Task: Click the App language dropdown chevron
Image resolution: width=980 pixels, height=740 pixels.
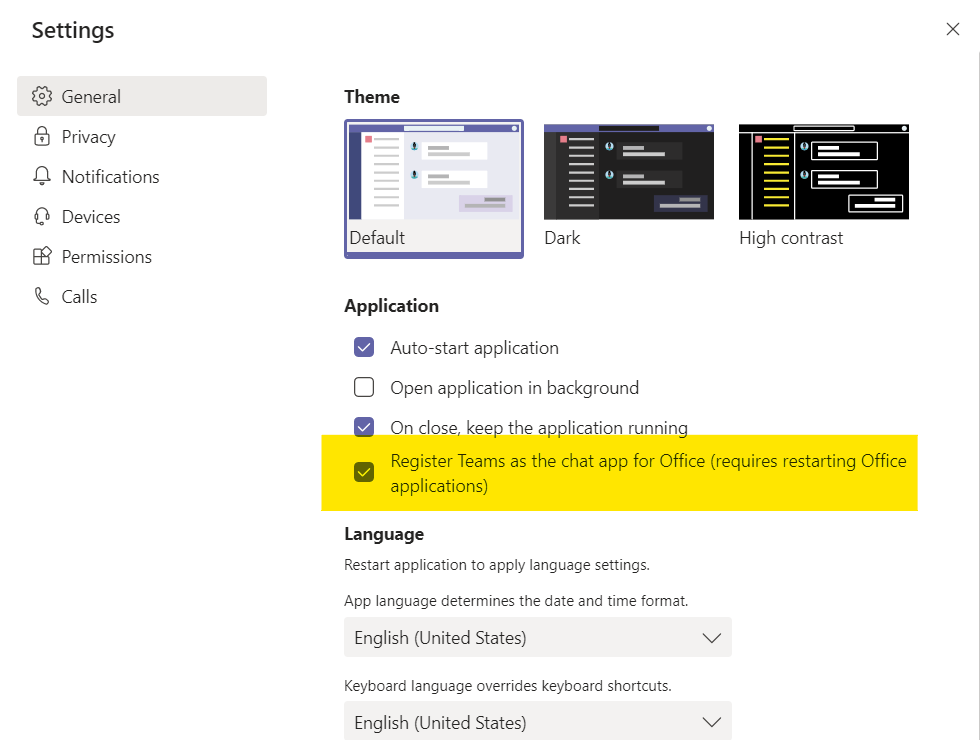Action: click(711, 638)
